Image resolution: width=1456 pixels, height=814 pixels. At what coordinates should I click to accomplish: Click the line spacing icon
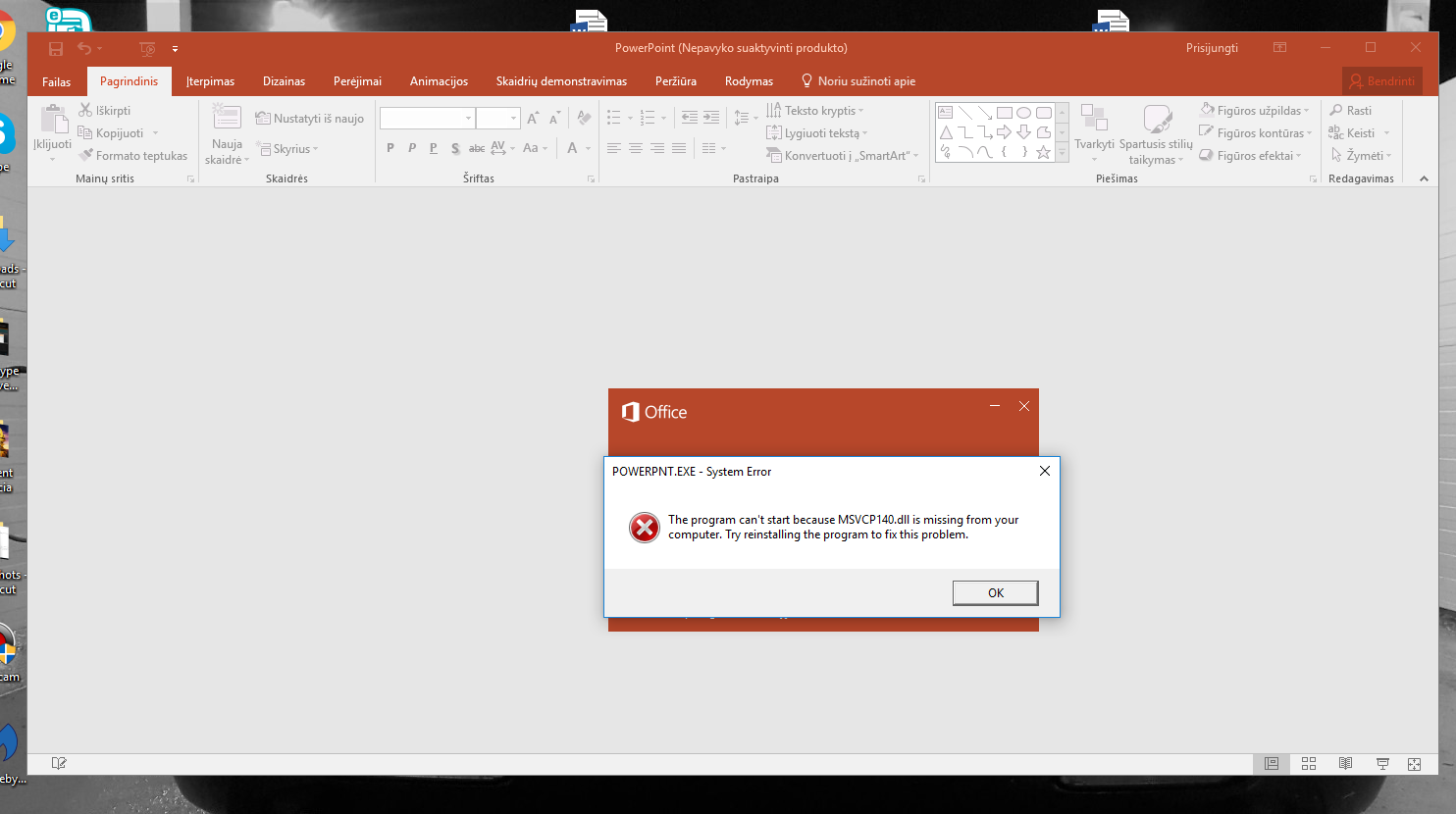[x=742, y=118]
